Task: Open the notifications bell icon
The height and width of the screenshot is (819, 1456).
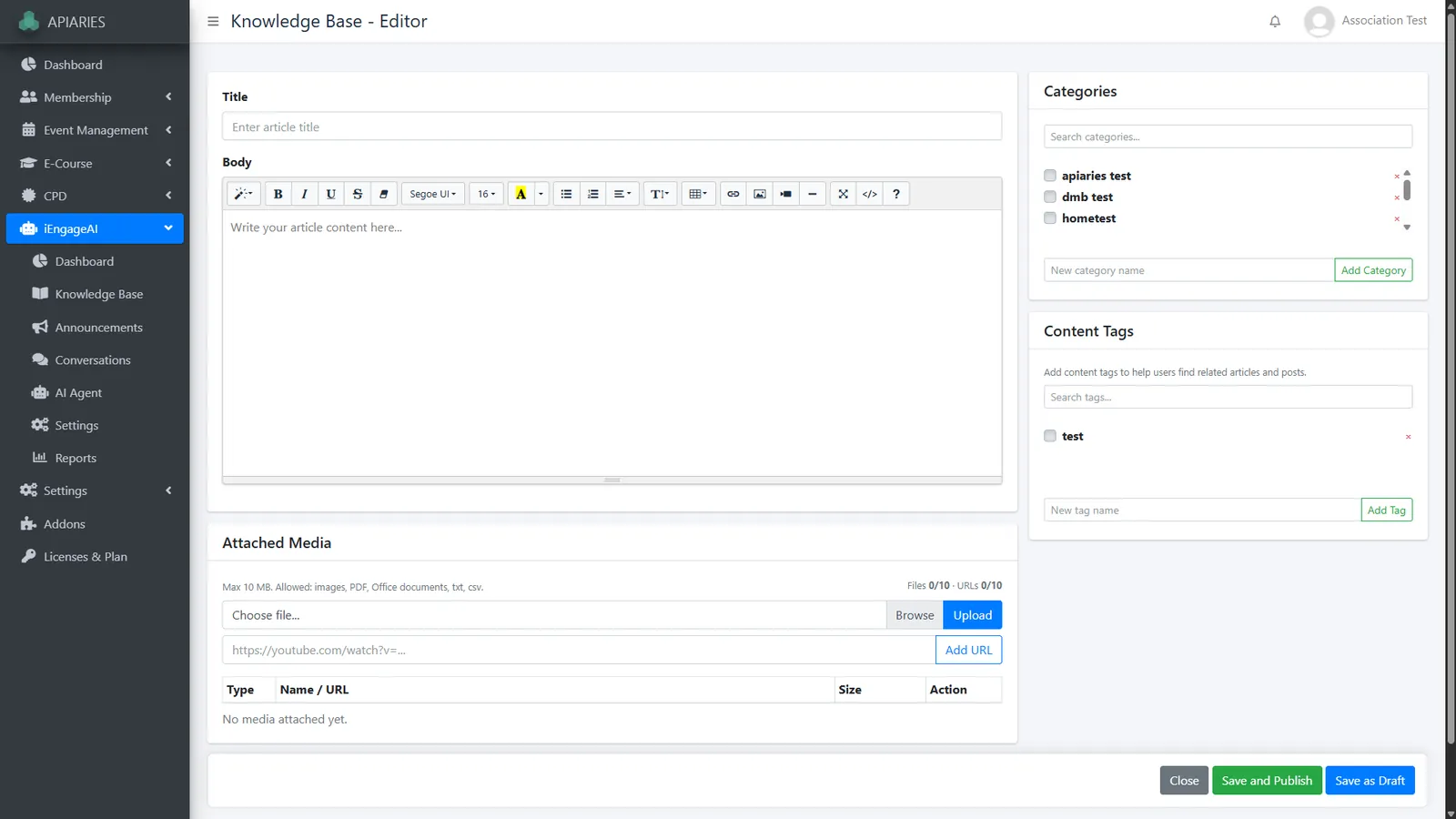Action: [1275, 21]
